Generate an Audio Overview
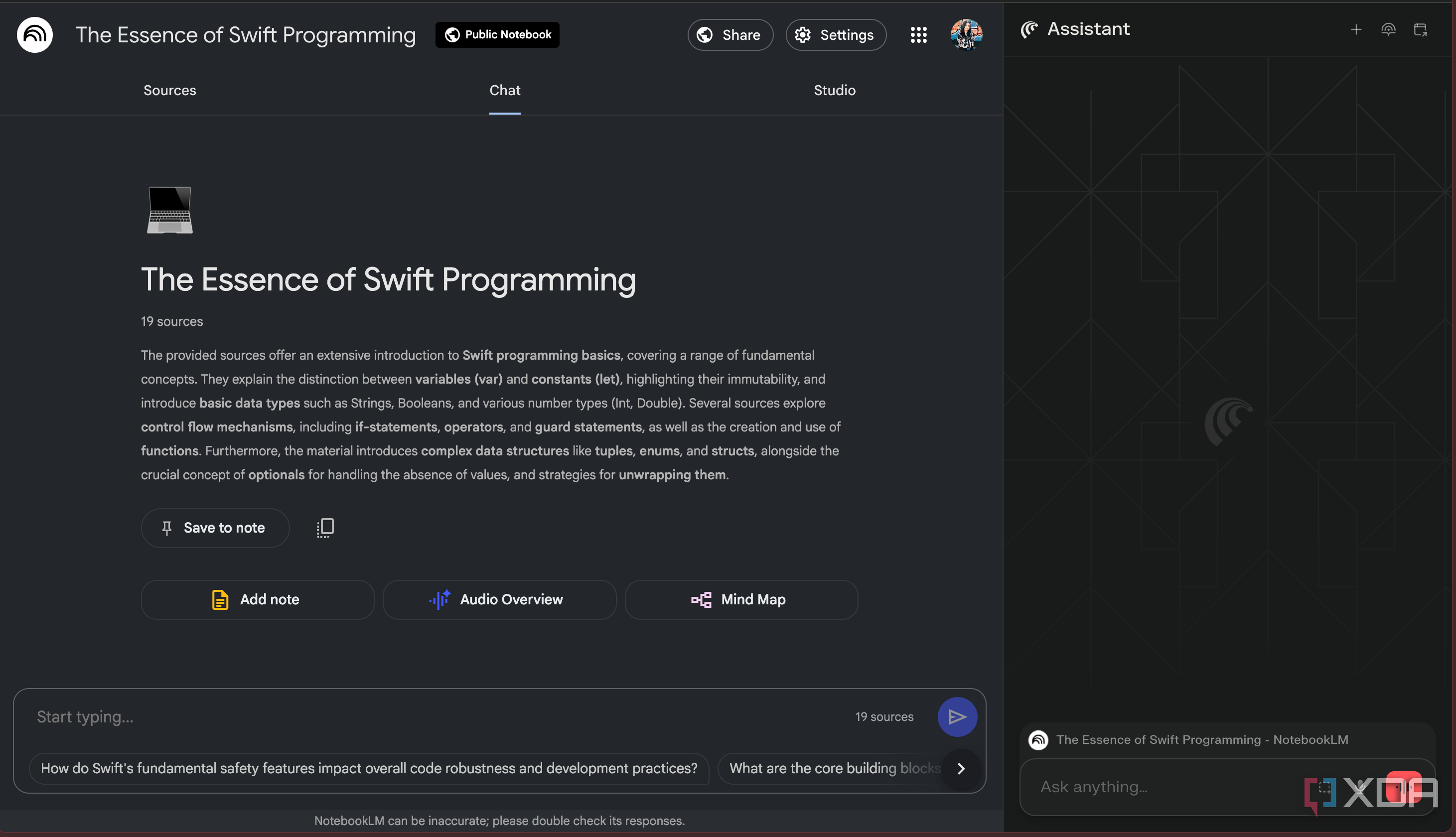The width and height of the screenshot is (1456, 837). tap(499, 599)
